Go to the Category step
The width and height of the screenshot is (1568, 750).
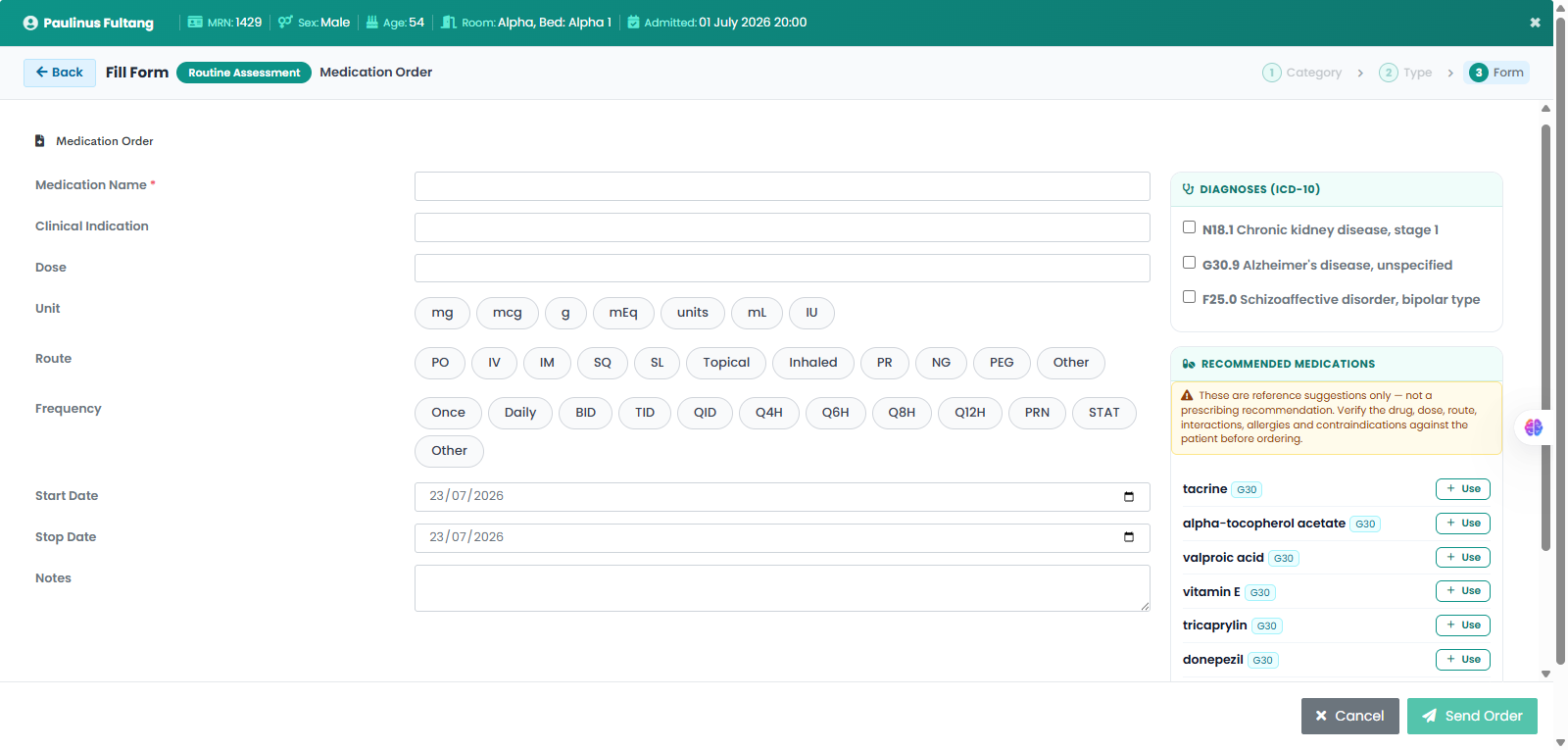[1302, 73]
